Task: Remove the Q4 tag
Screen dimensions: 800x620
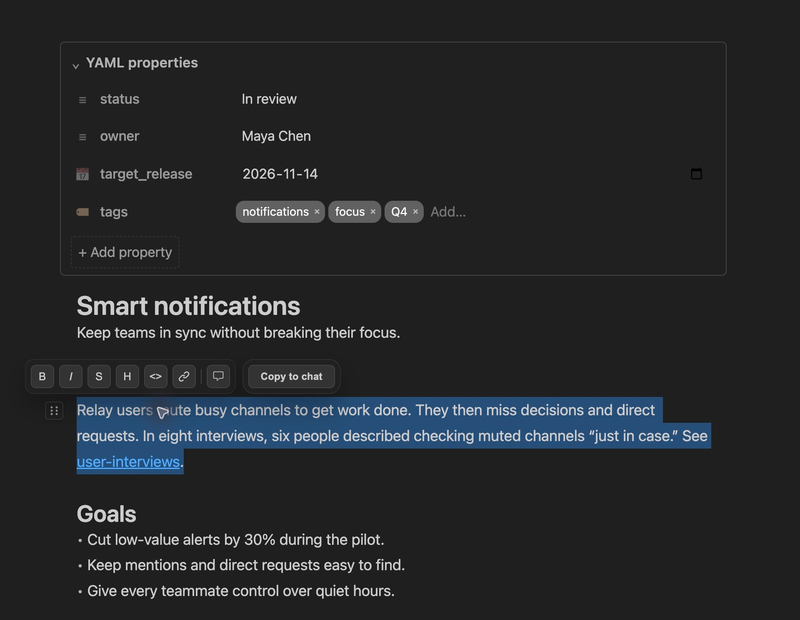Action: (x=415, y=212)
